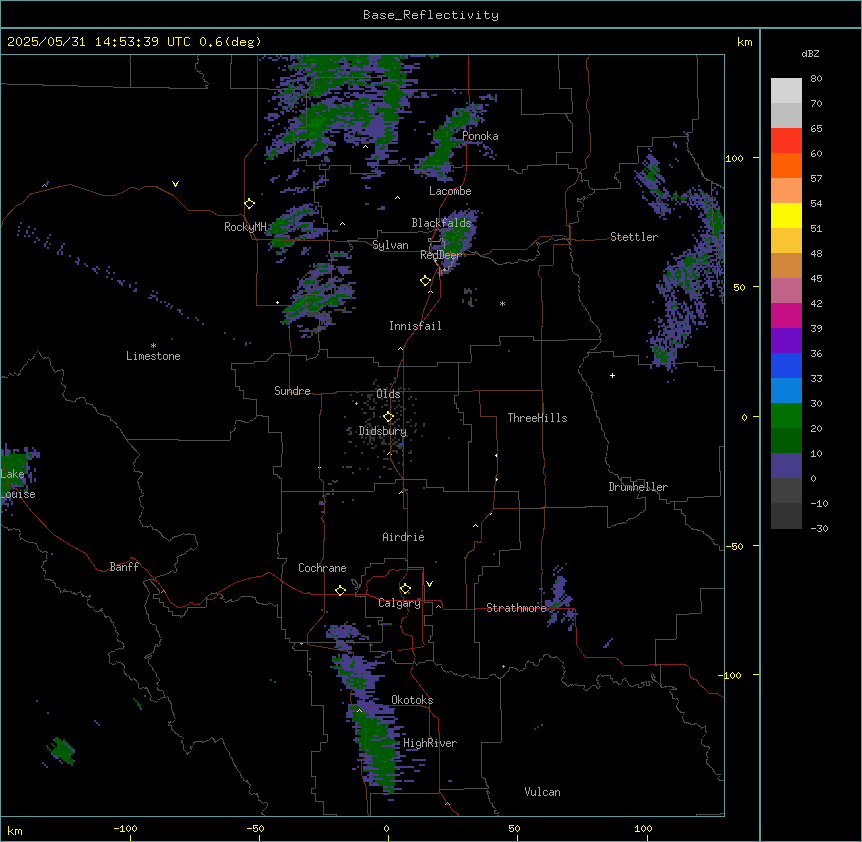Click the yellow diamond marker beside Cochrane

(x=340, y=590)
